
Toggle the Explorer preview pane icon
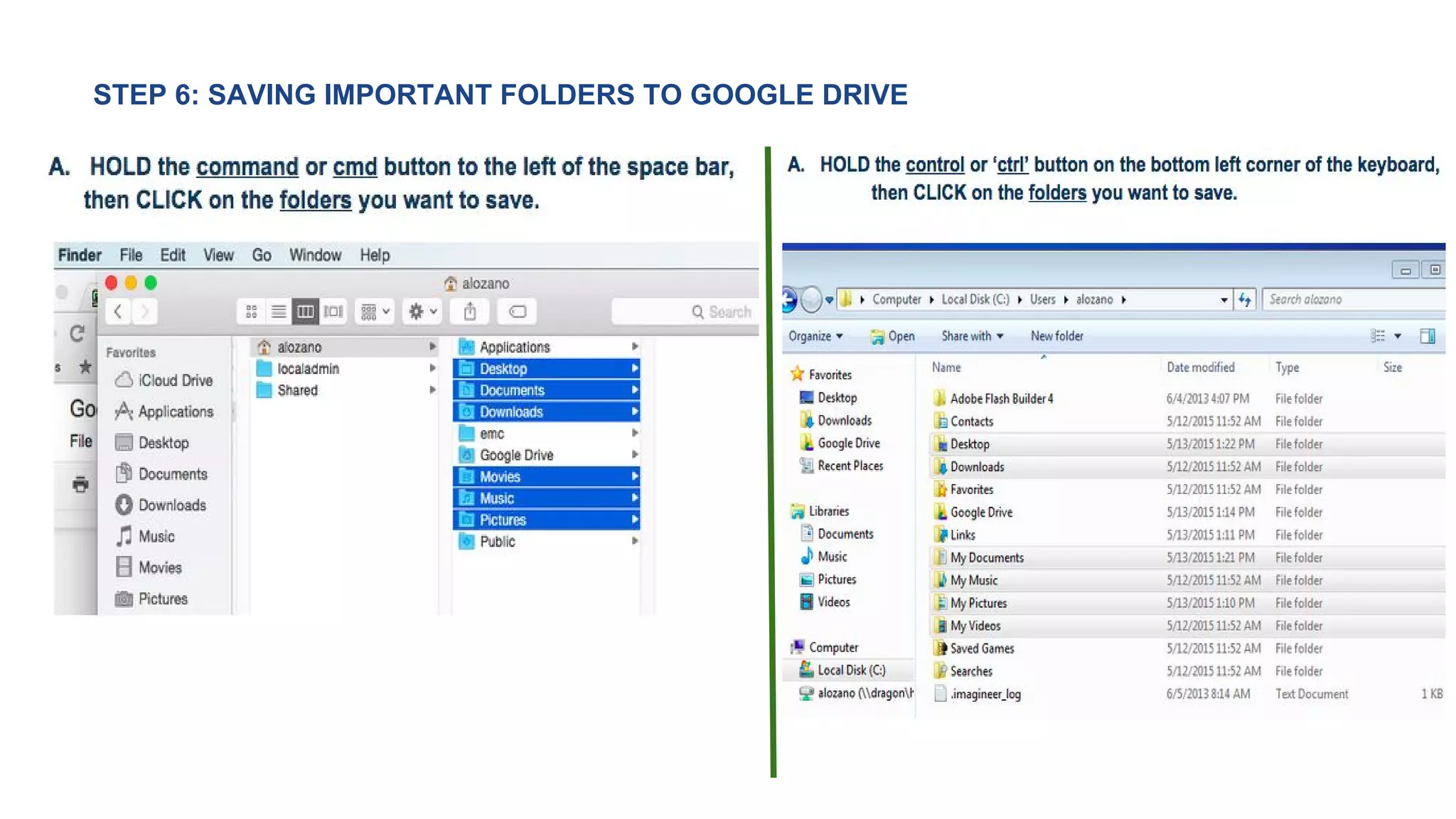pyautogui.click(x=1428, y=336)
